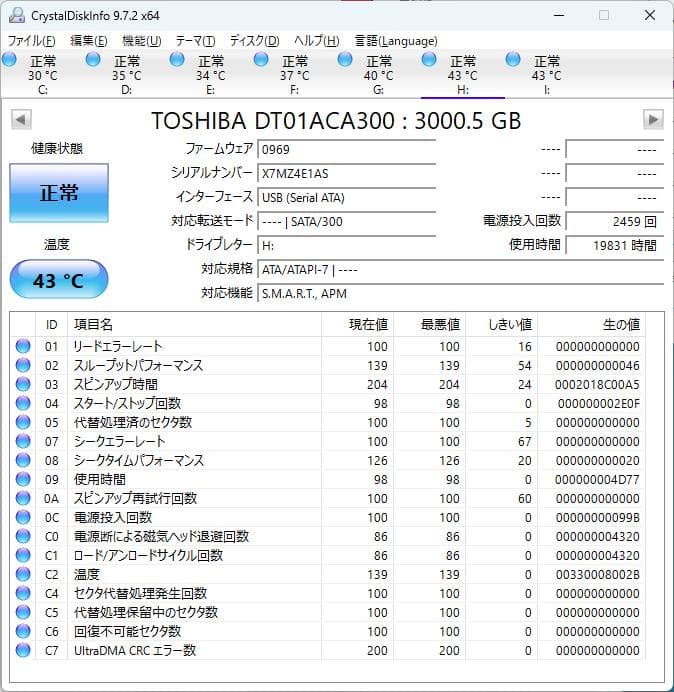Click status orb for 04 スタート/ストップ回数
Image resolution: width=674 pixels, height=692 pixels.
pos(23,403)
